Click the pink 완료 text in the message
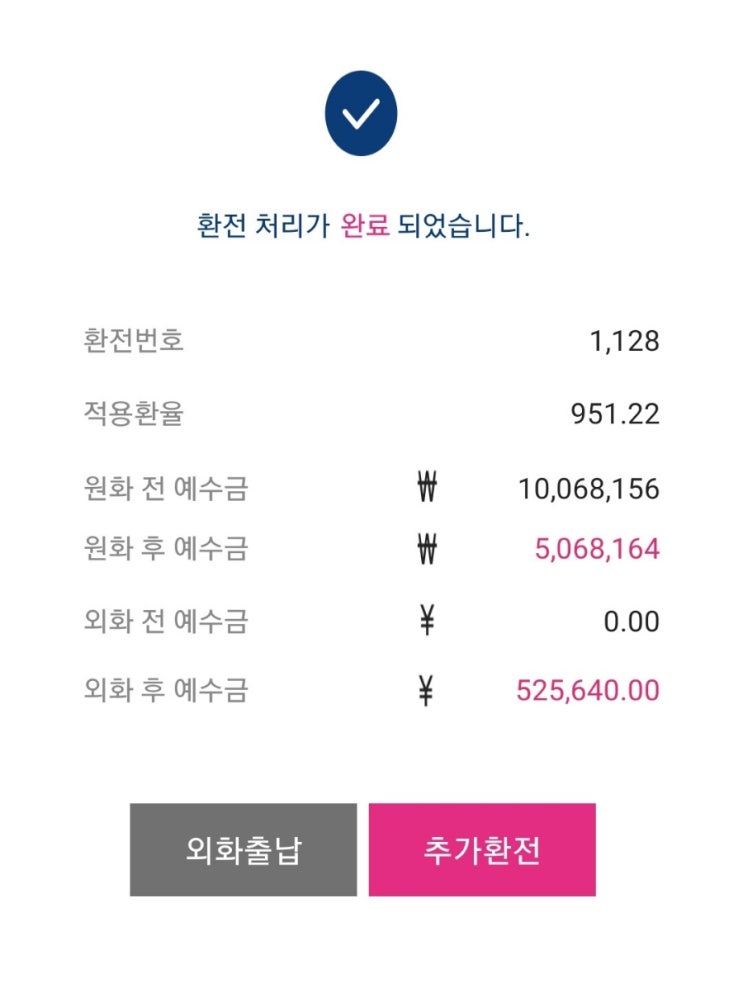This screenshot has width=743, height=1007. [x=364, y=226]
